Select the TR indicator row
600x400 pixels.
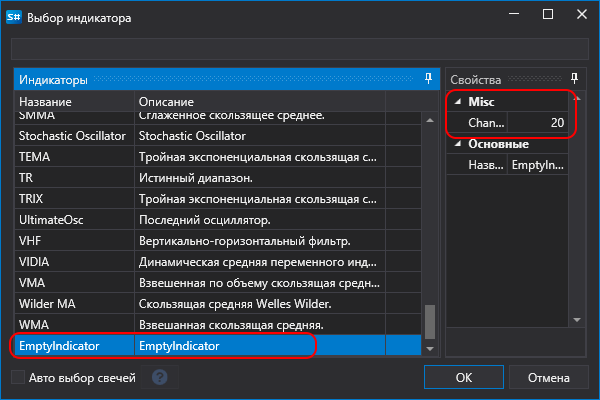[218, 178]
